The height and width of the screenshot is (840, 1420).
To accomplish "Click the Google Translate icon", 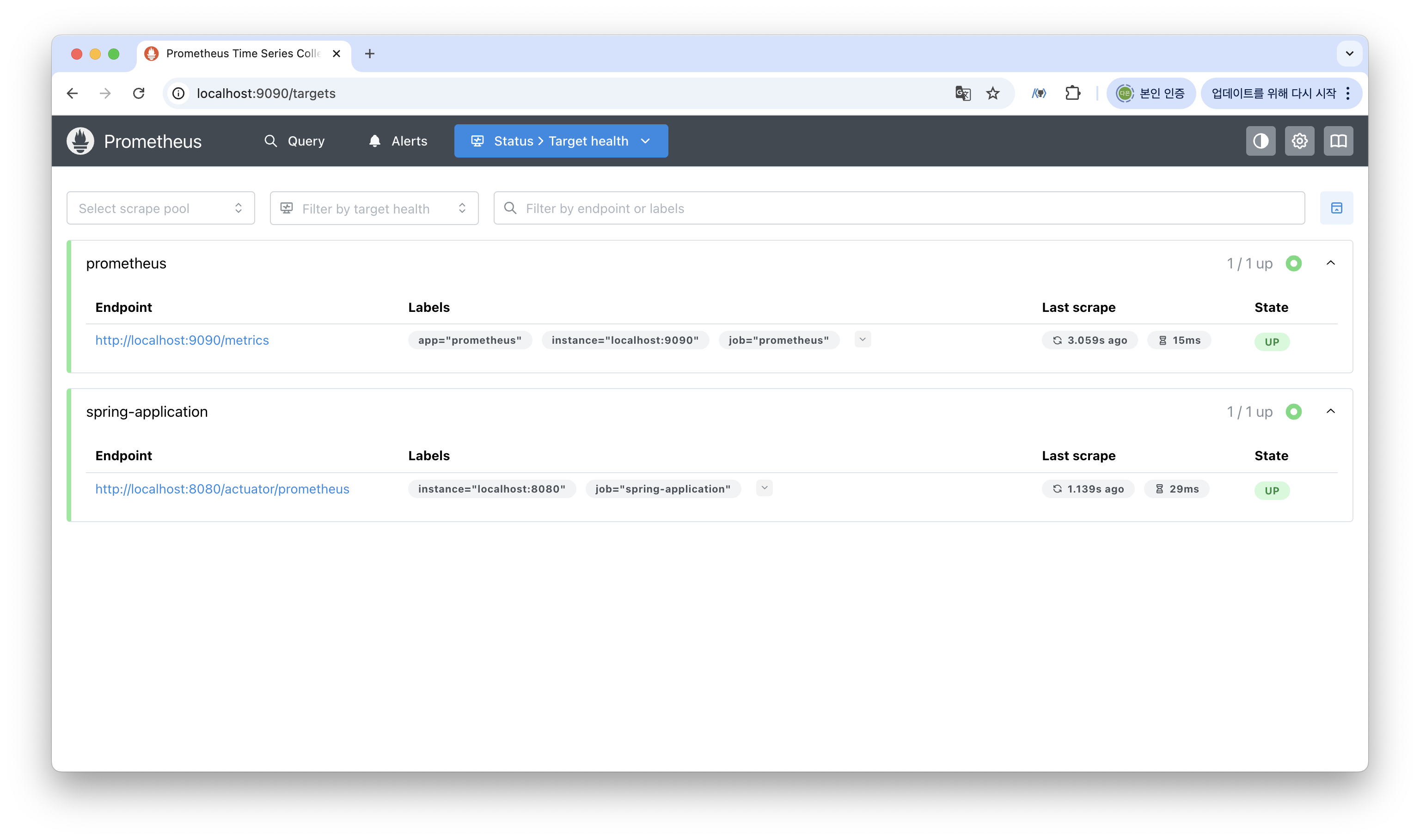I will pos(962,93).
